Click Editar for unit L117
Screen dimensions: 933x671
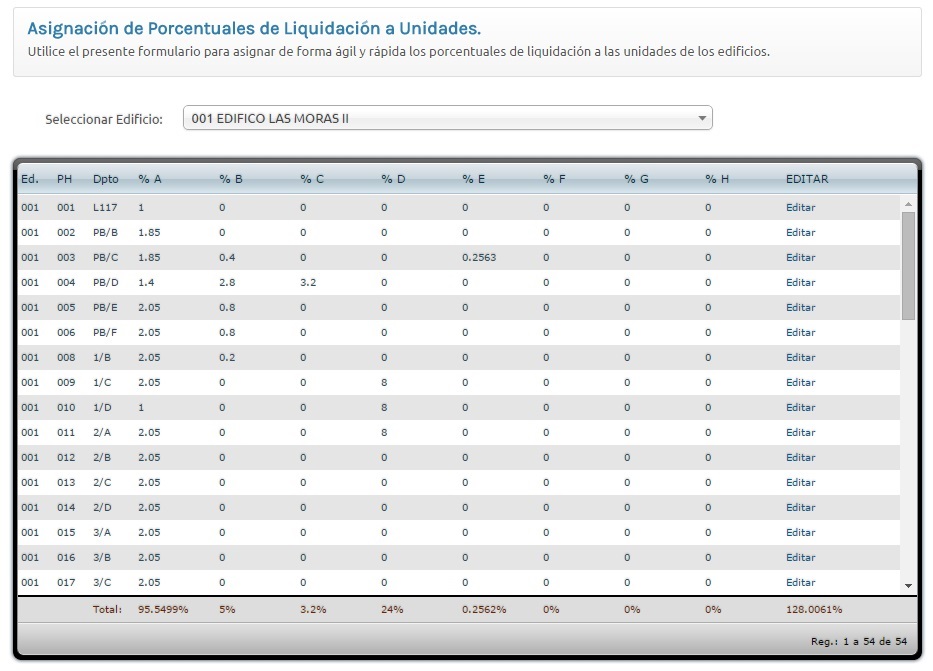click(800, 208)
